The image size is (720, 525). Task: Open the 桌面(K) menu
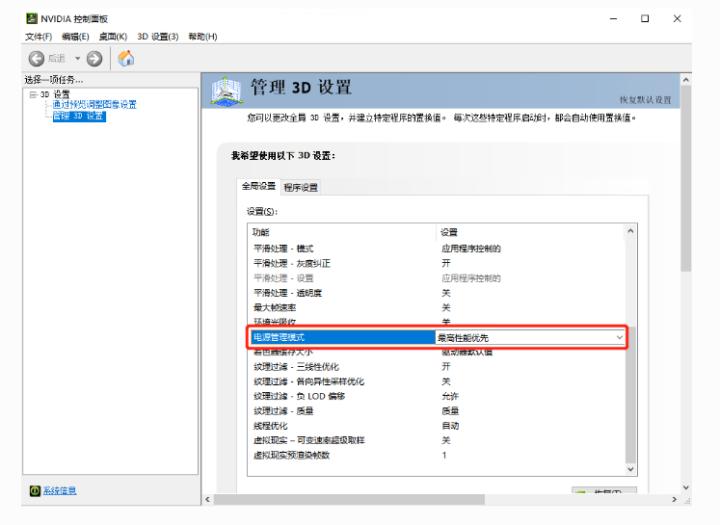pyautogui.click(x=113, y=36)
